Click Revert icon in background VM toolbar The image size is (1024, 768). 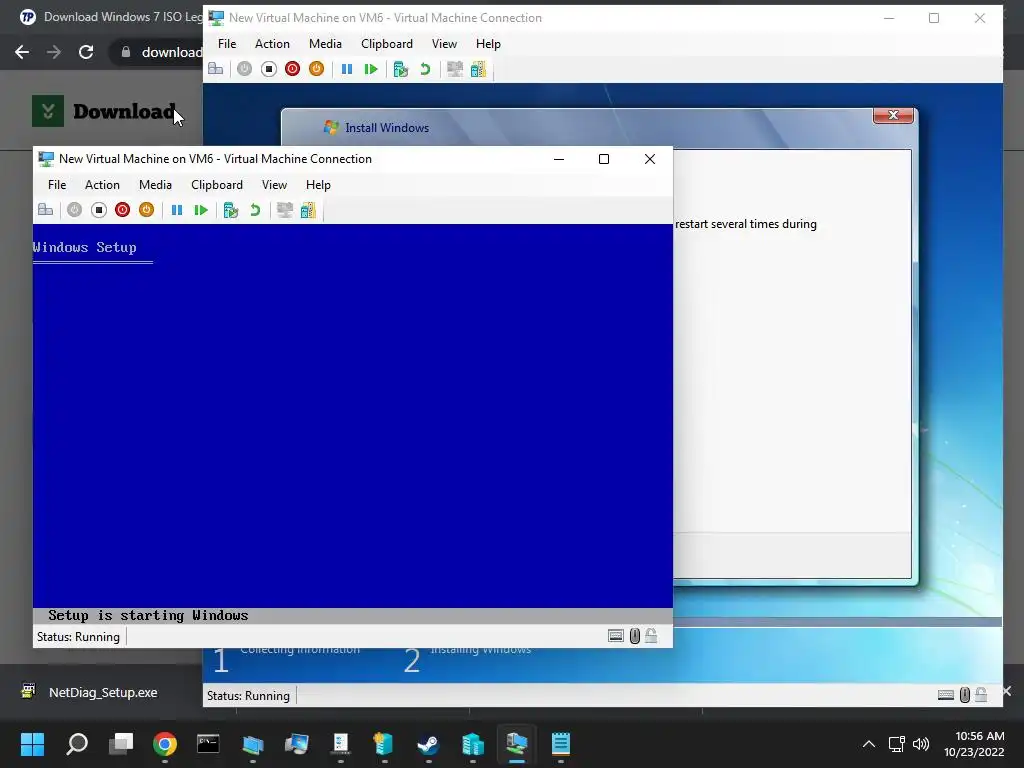point(425,69)
